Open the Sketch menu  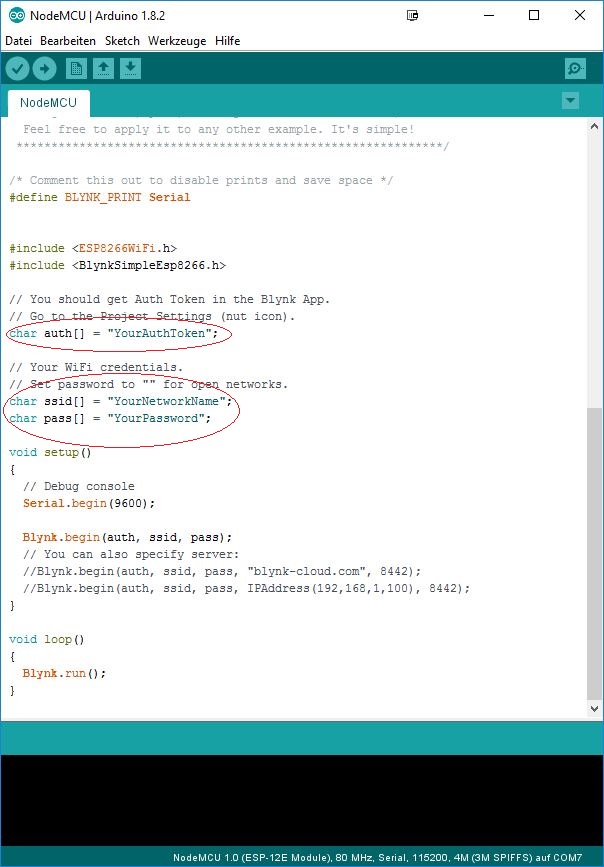122,41
